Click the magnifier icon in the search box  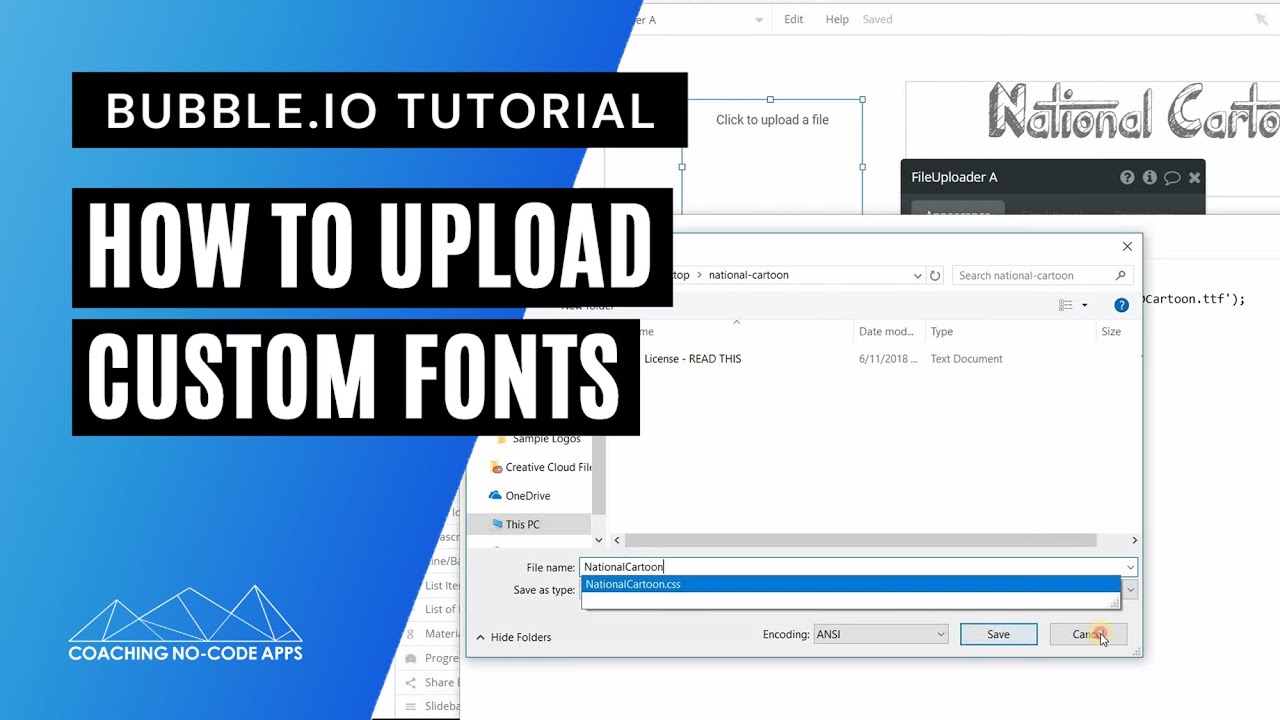pyautogui.click(x=1120, y=275)
